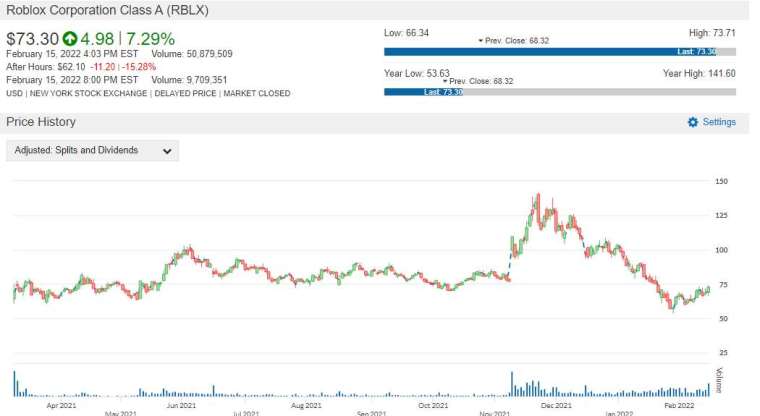Click the year range bar labeled Last 73.30
This screenshot has height=416, width=760.
point(560,92)
